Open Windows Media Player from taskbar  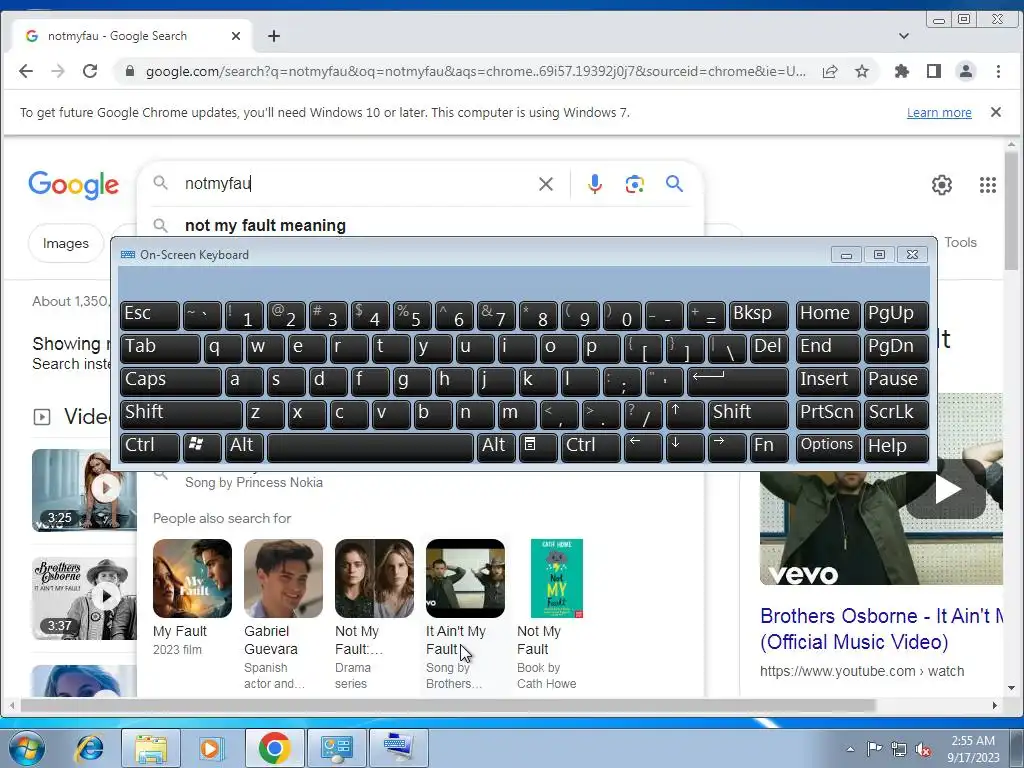point(210,748)
